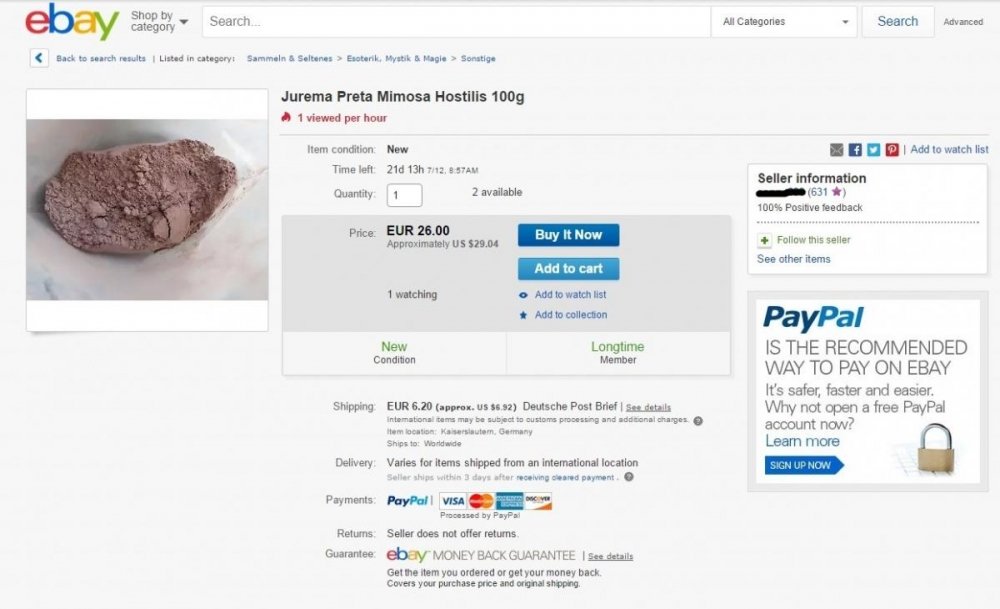The image size is (1000, 609).
Task: Open Esoterik, Mystik & Magie breadcrumb
Action: point(396,58)
